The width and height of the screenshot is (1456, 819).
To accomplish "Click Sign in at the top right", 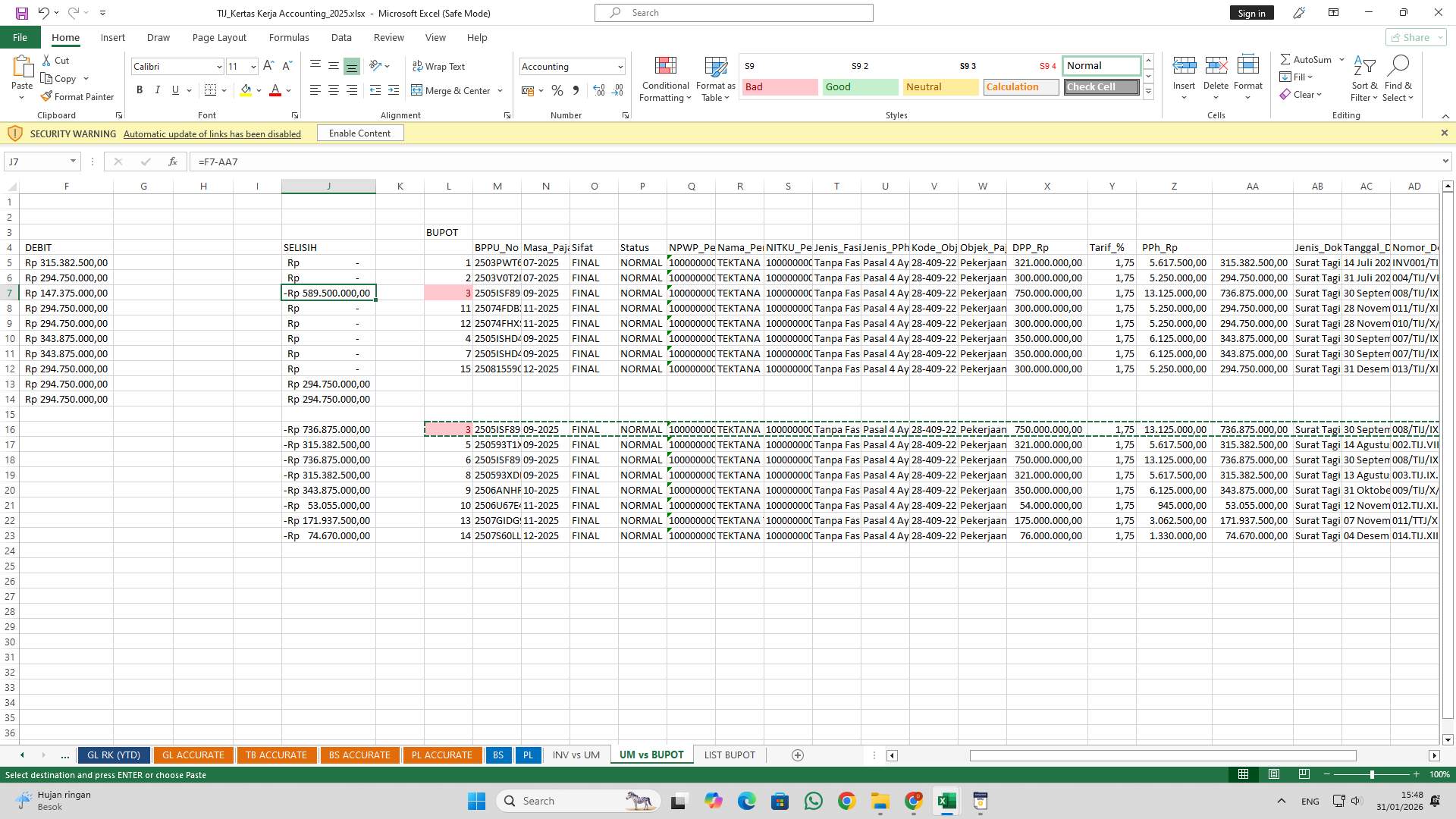I will [x=1250, y=12].
